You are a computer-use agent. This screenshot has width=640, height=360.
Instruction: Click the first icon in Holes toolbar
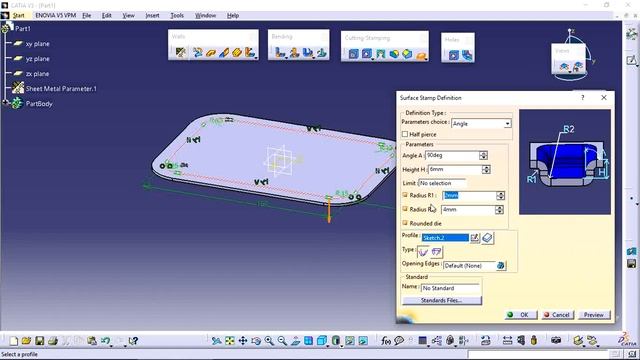coord(453,55)
